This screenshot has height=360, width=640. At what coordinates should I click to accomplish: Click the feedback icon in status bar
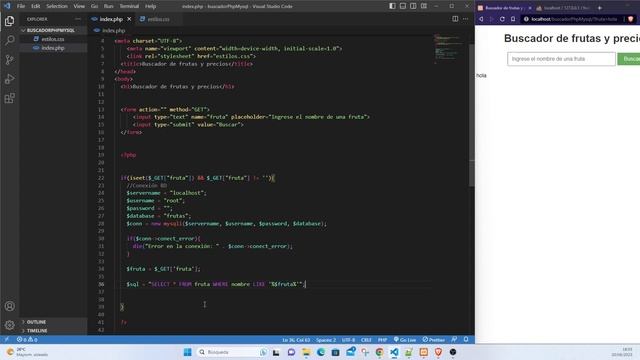coord(454,340)
